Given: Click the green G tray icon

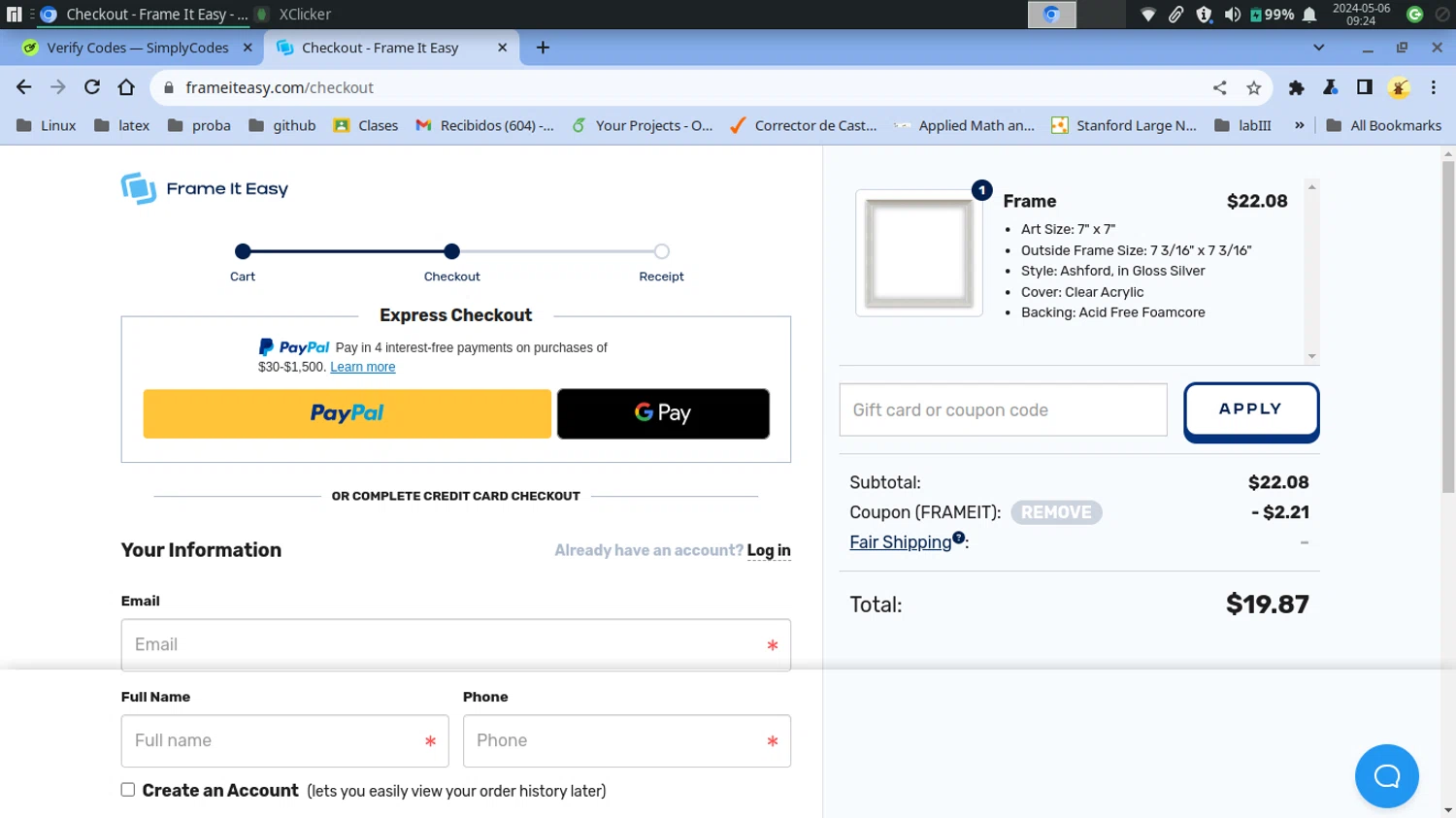Looking at the screenshot, I should tap(1415, 15).
